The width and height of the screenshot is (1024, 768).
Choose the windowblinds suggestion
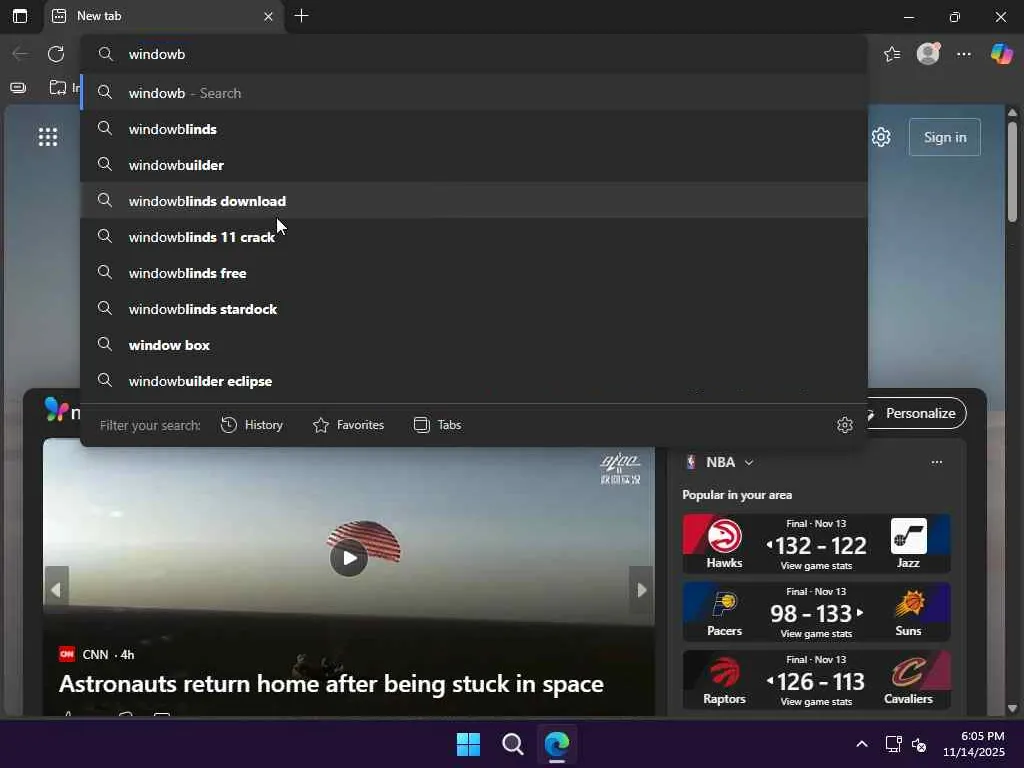point(474,129)
